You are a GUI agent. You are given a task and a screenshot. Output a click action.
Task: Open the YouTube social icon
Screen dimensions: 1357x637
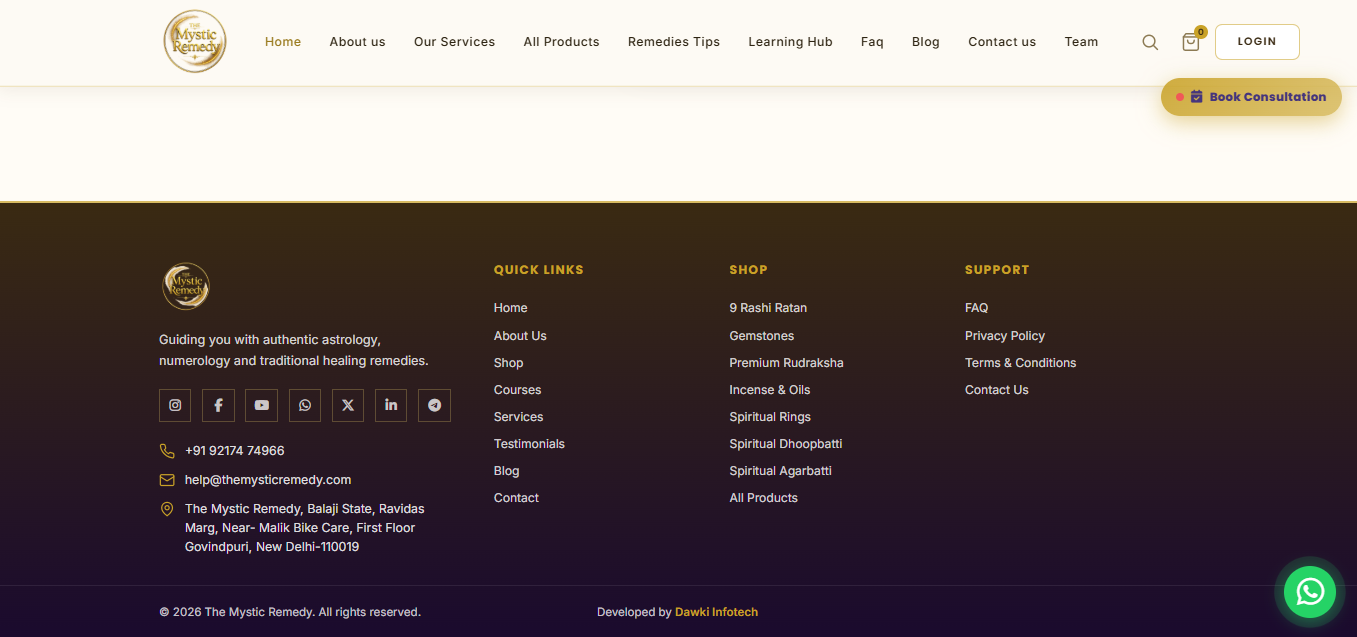[261, 405]
